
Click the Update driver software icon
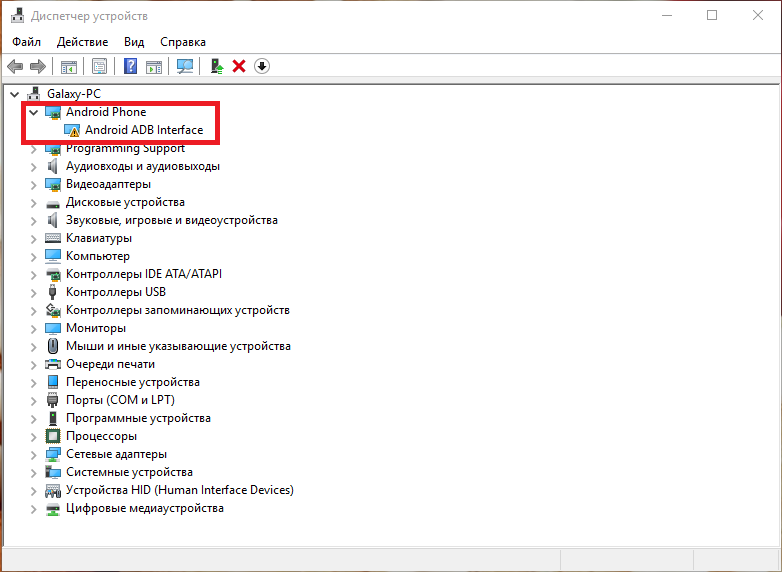point(216,66)
